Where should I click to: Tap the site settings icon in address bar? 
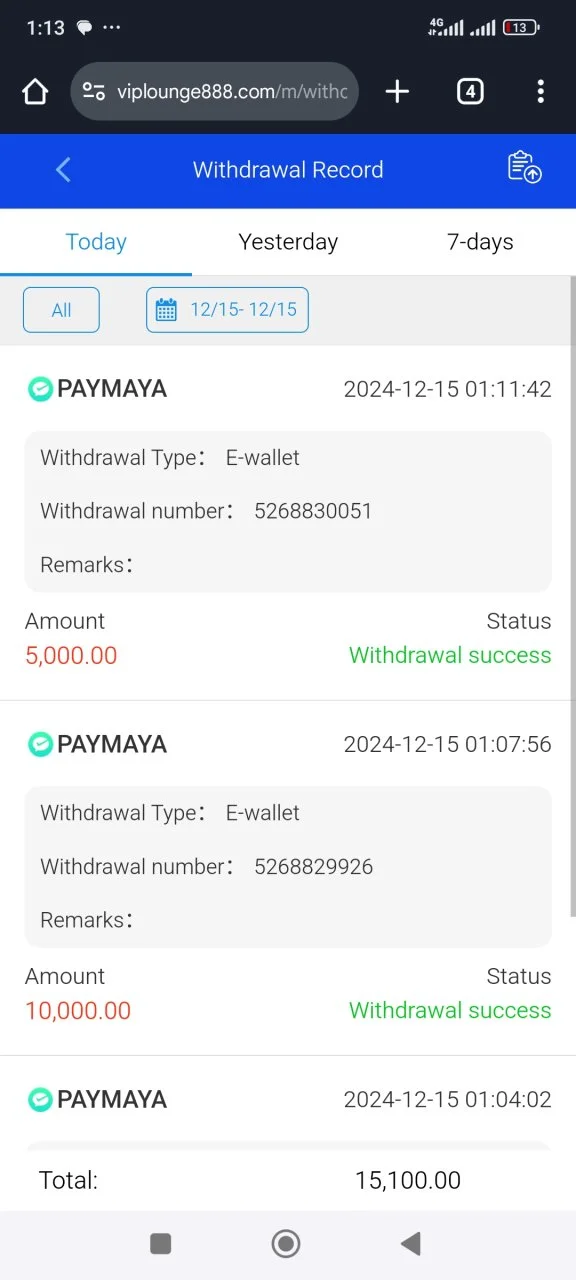(x=94, y=92)
